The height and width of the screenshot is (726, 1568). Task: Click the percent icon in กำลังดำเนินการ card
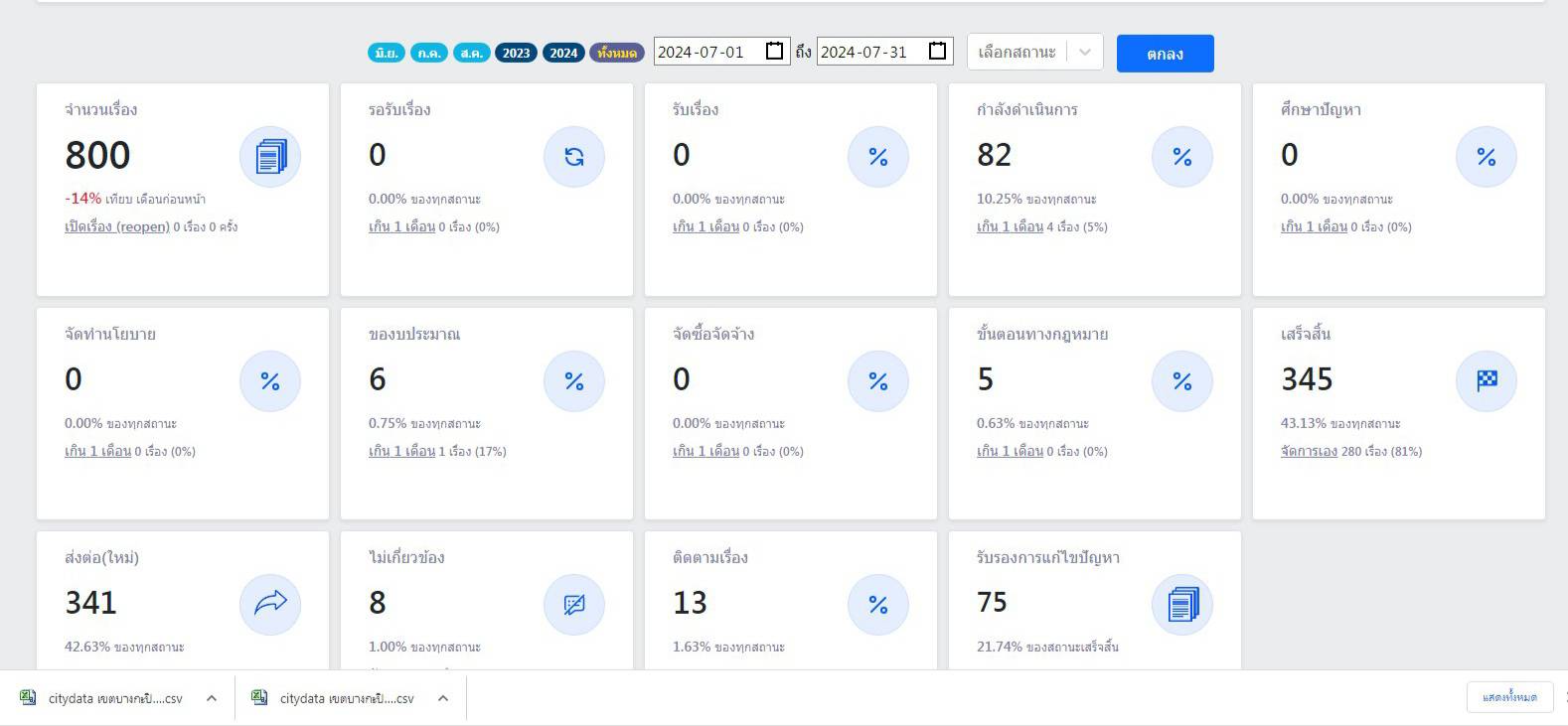(1182, 157)
